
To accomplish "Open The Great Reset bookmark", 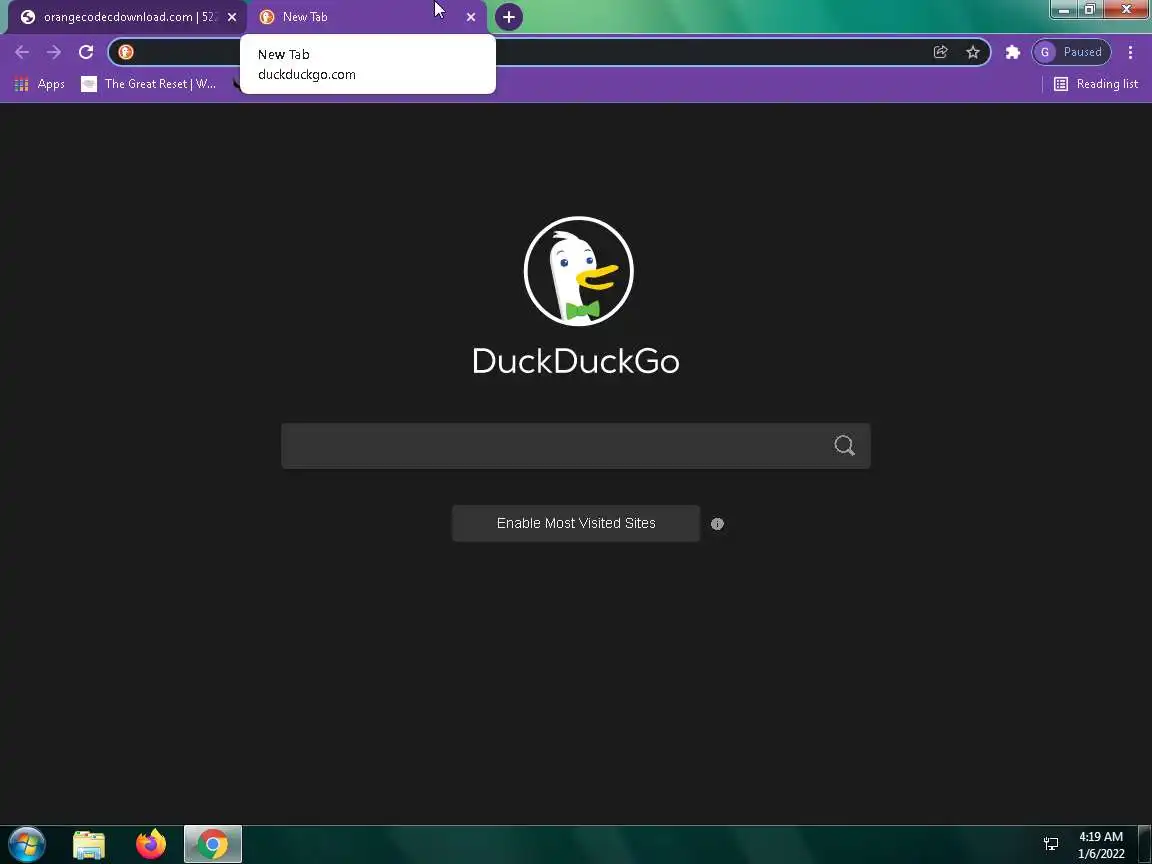I will pos(148,84).
